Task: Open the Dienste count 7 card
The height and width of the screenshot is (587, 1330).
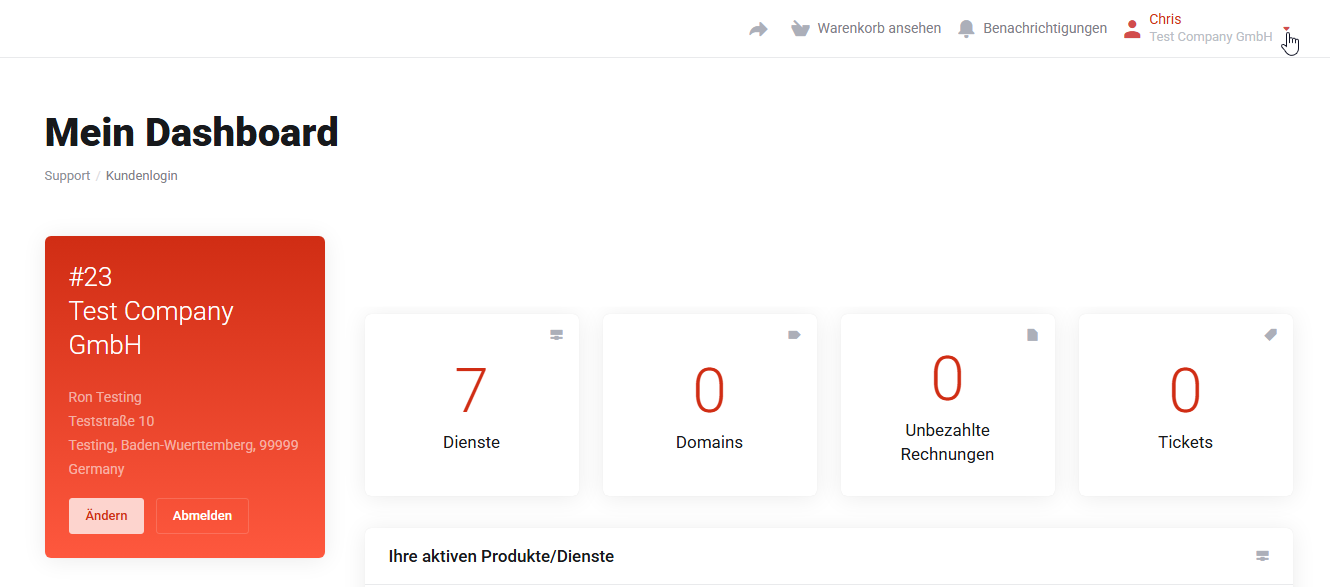Action: click(472, 405)
